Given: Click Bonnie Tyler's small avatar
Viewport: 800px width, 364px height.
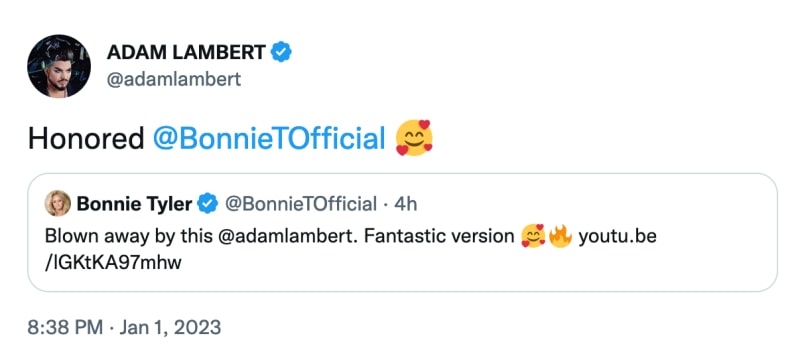Looking at the screenshot, I should (58, 204).
